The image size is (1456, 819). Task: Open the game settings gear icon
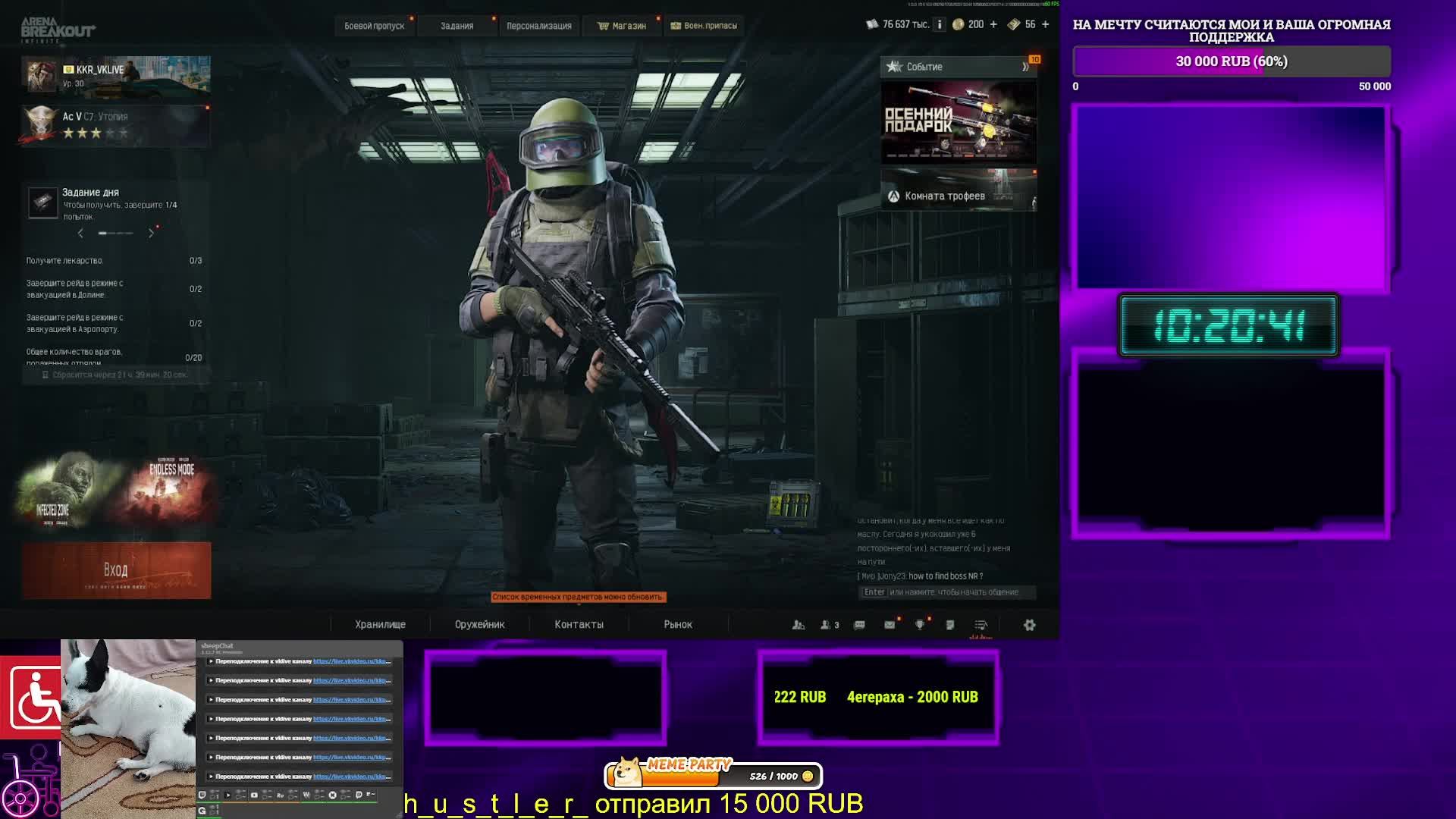[1029, 625]
